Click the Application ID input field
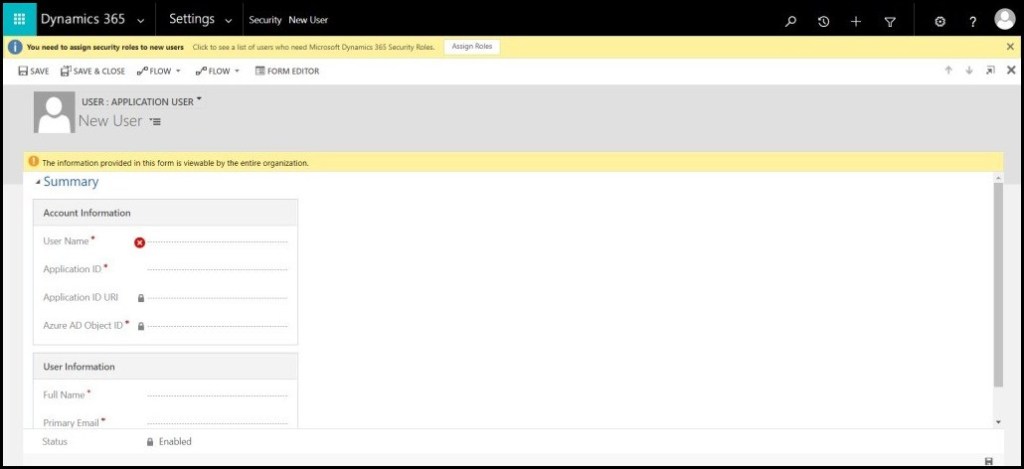This screenshot has height=469, width=1024. click(217, 269)
